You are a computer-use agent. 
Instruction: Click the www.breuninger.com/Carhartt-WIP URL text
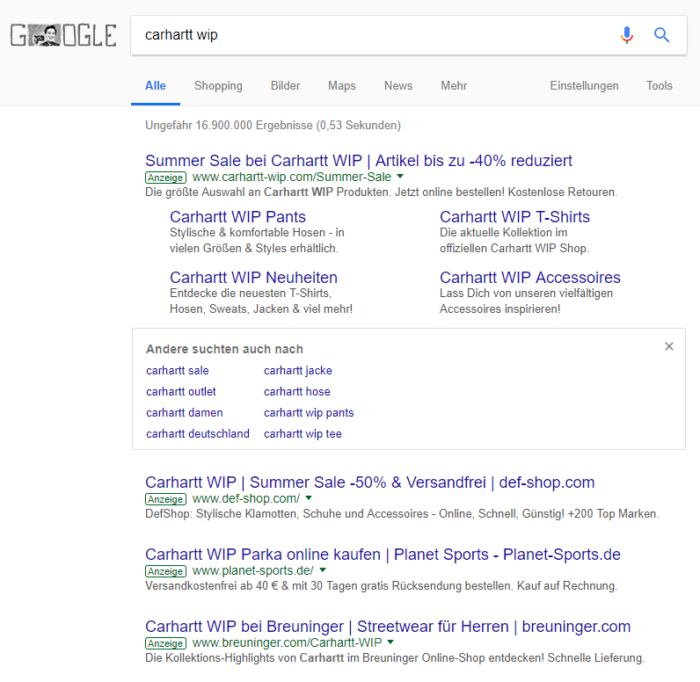tap(287, 643)
